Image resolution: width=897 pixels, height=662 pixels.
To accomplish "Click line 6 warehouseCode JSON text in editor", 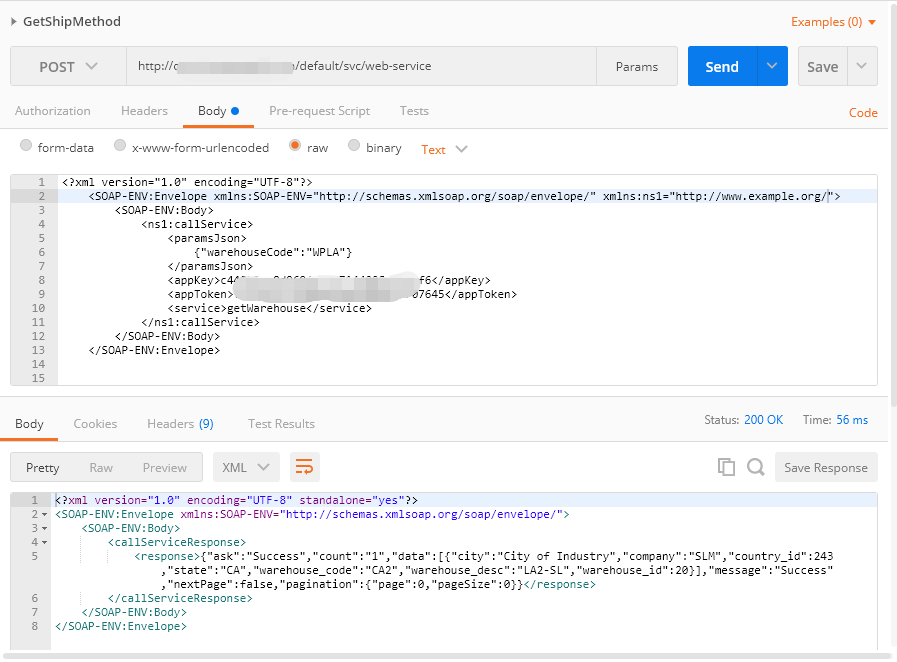I will (x=273, y=252).
